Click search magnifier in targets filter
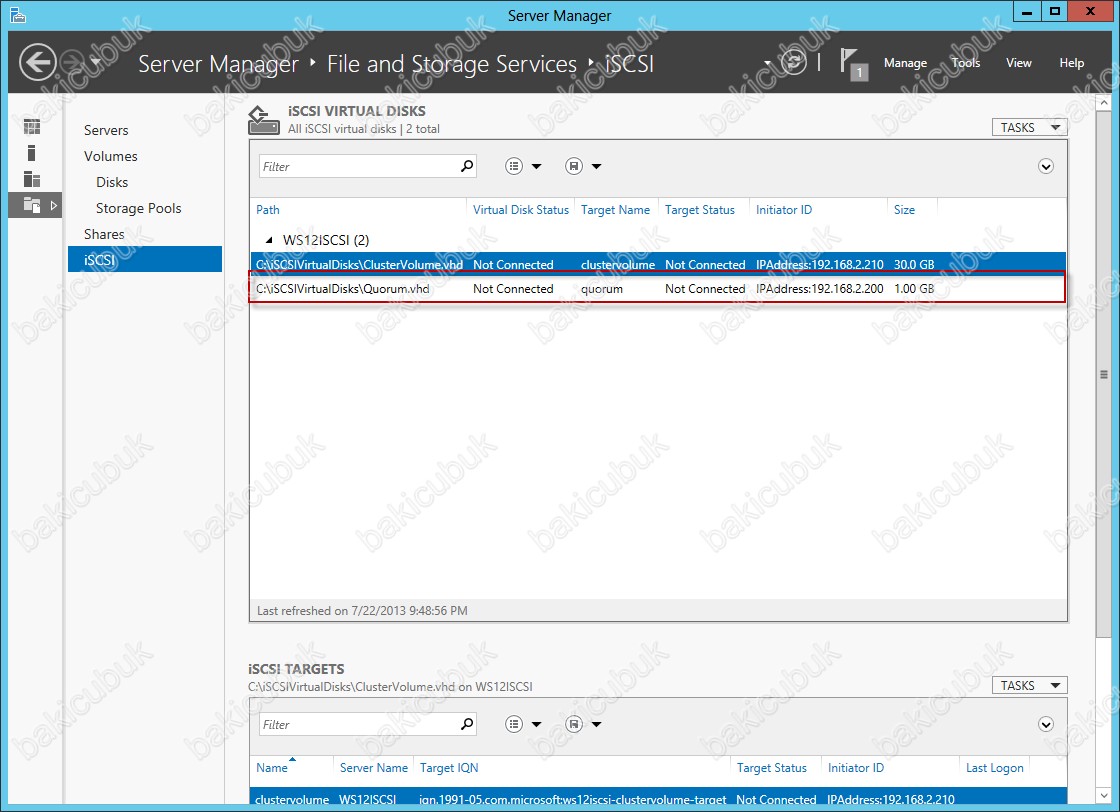Image resolution: width=1120 pixels, height=812 pixels. (x=467, y=724)
